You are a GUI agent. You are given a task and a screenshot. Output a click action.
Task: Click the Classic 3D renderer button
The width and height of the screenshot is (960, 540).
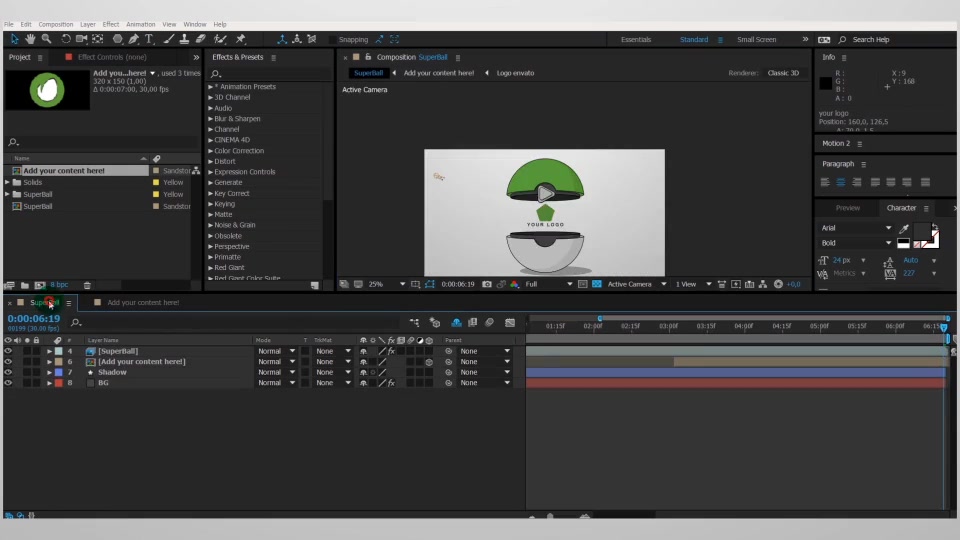(783, 73)
